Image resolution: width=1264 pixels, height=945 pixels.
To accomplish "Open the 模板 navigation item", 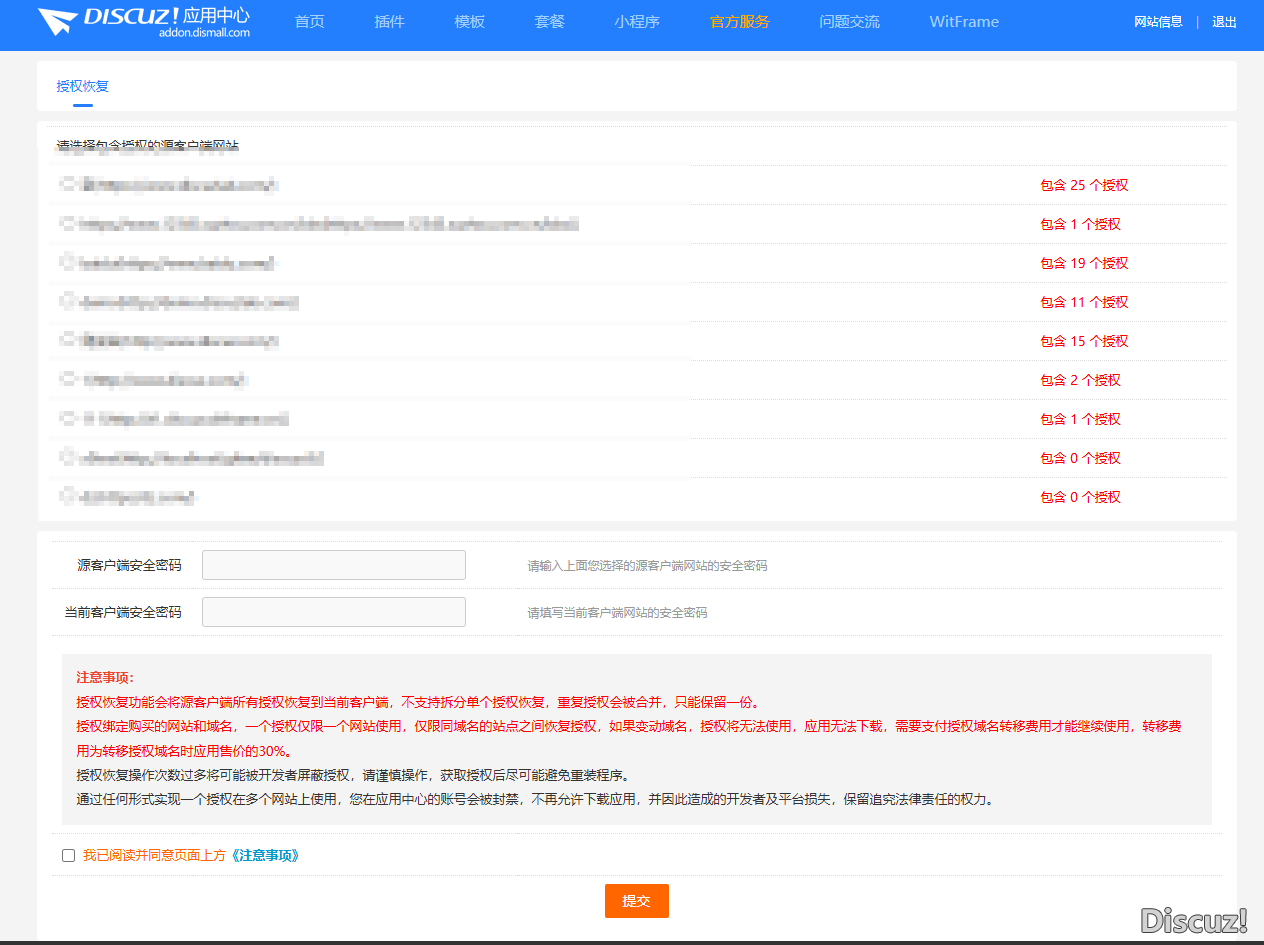I will (x=469, y=22).
